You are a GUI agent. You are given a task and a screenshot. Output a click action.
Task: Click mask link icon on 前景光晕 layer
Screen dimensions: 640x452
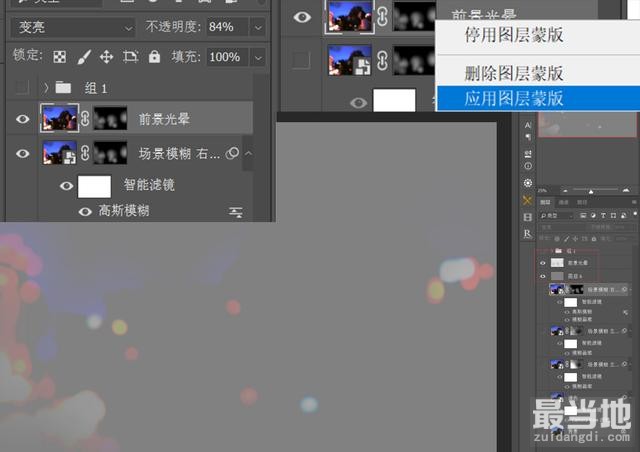85,119
